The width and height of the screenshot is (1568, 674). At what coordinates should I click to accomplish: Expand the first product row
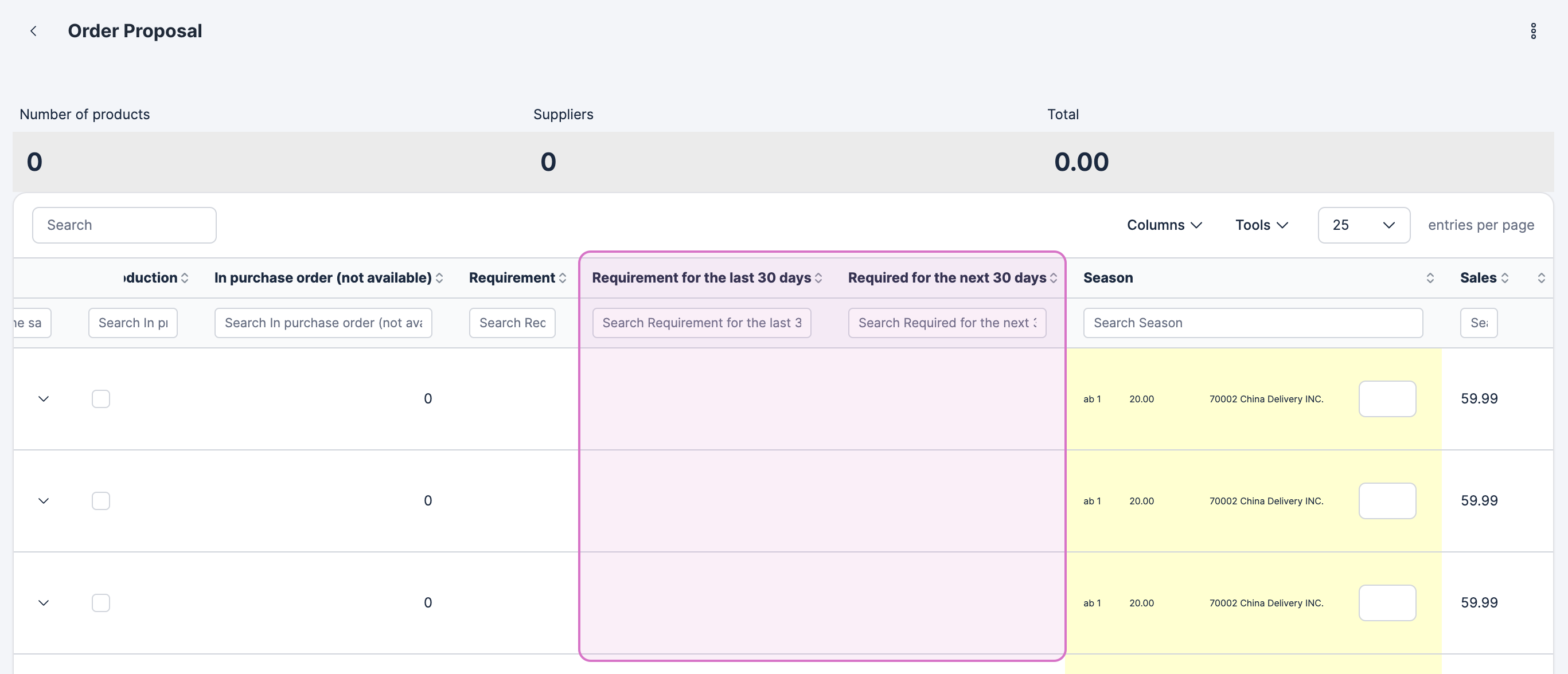coord(43,399)
